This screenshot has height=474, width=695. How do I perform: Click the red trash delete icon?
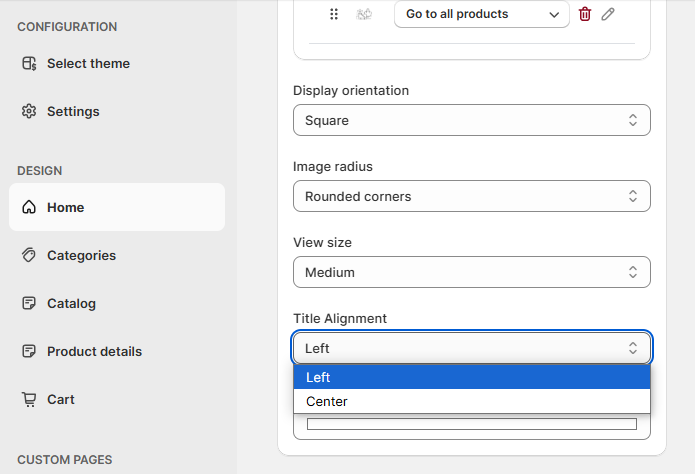click(585, 14)
